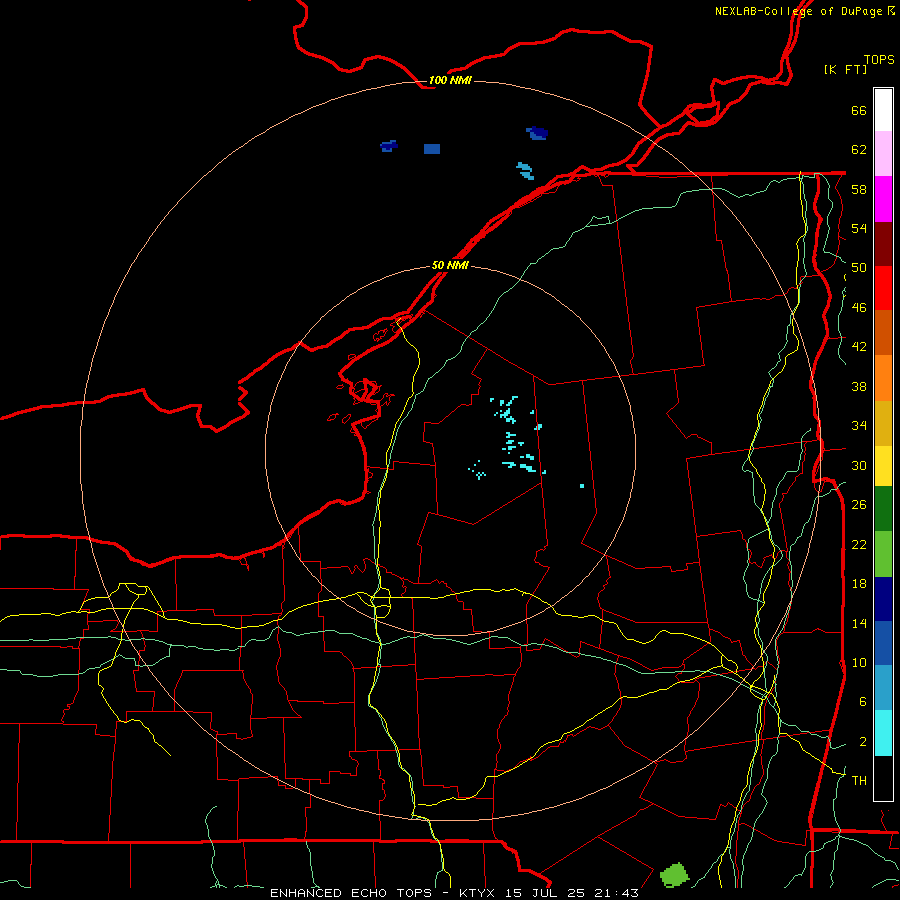Click the 18 value on the scale
The width and height of the screenshot is (900, 900).
coord(859,584)
